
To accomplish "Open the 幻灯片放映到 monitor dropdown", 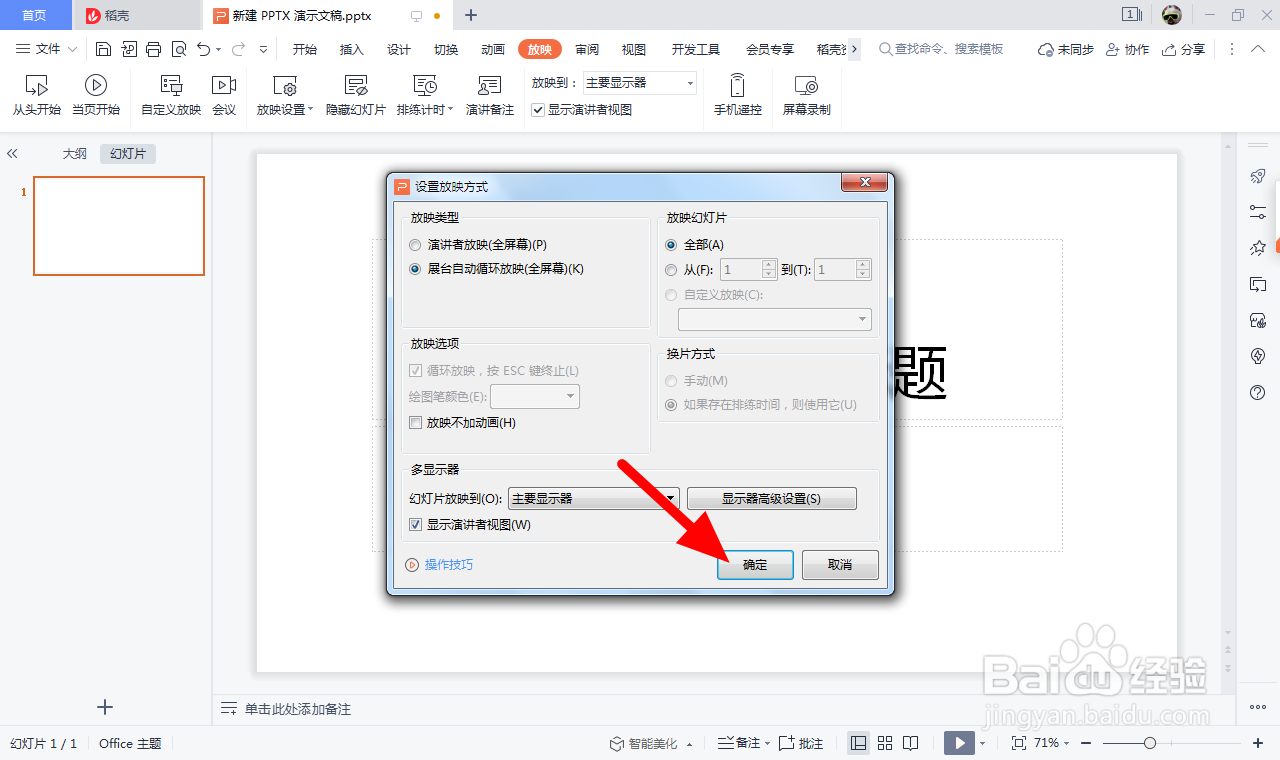I will click(x=671, y=498).
